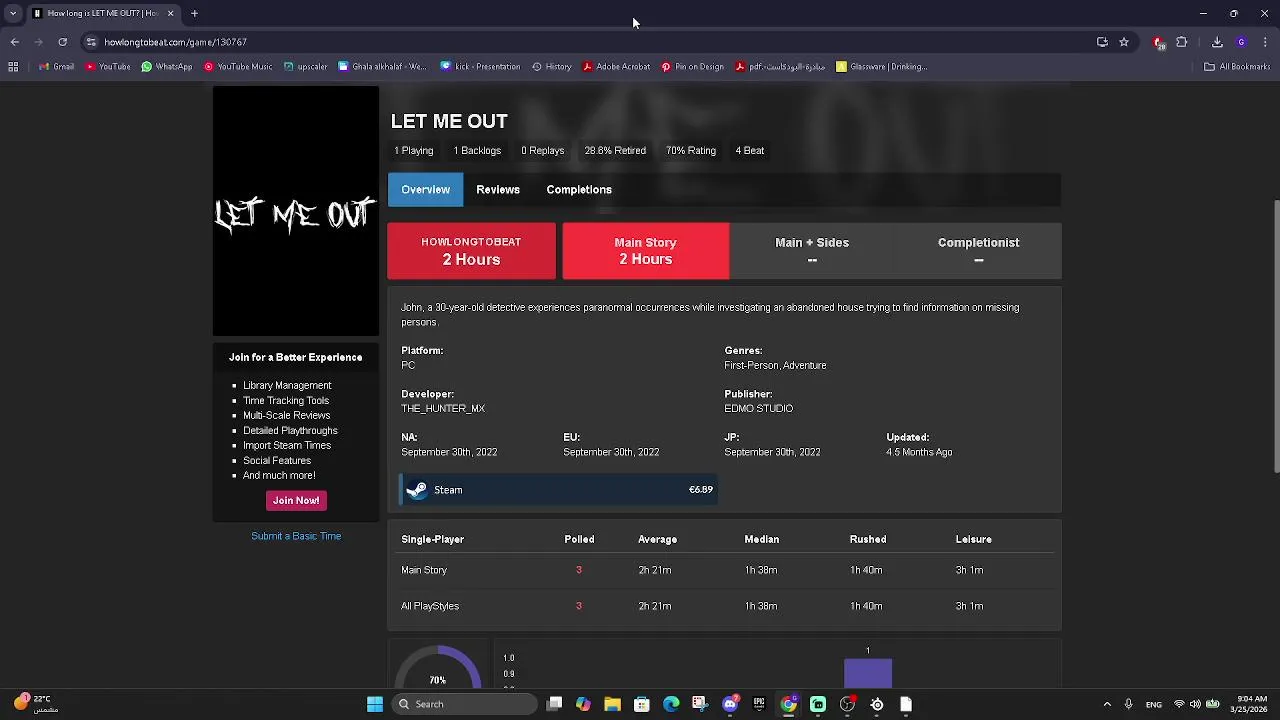Click the 28.8% Retired stat
The width and height of the screenshot is (1280, 720).
(x=615, y=151)
